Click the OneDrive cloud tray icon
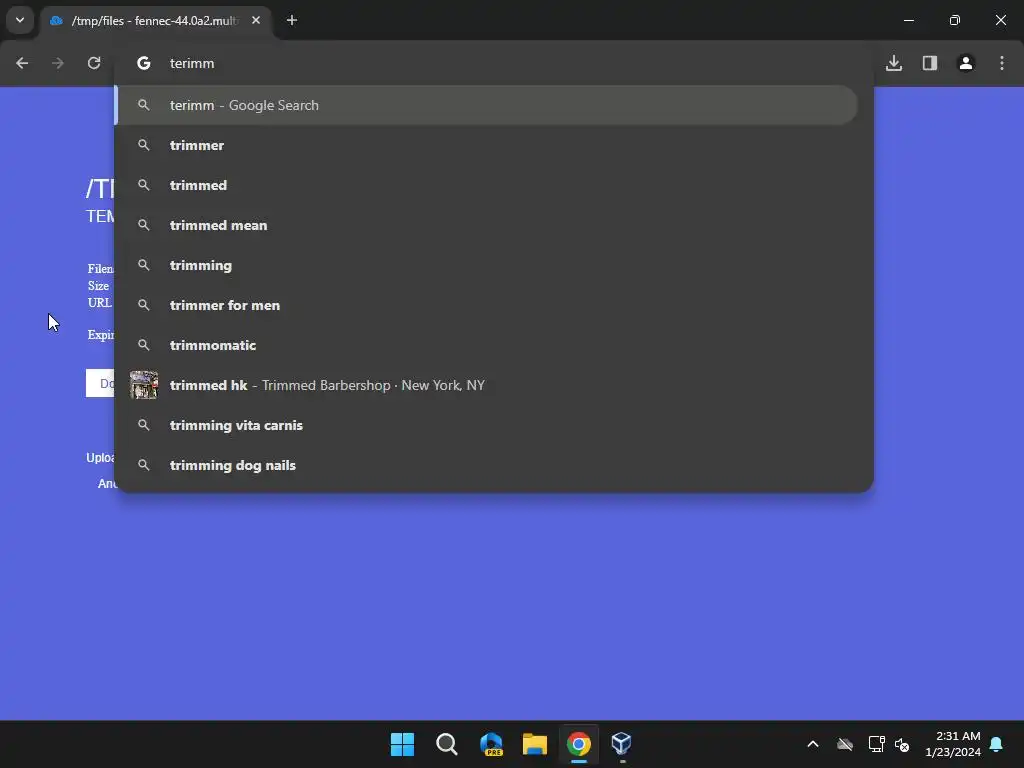1024x768 pixels. (845, 744)
